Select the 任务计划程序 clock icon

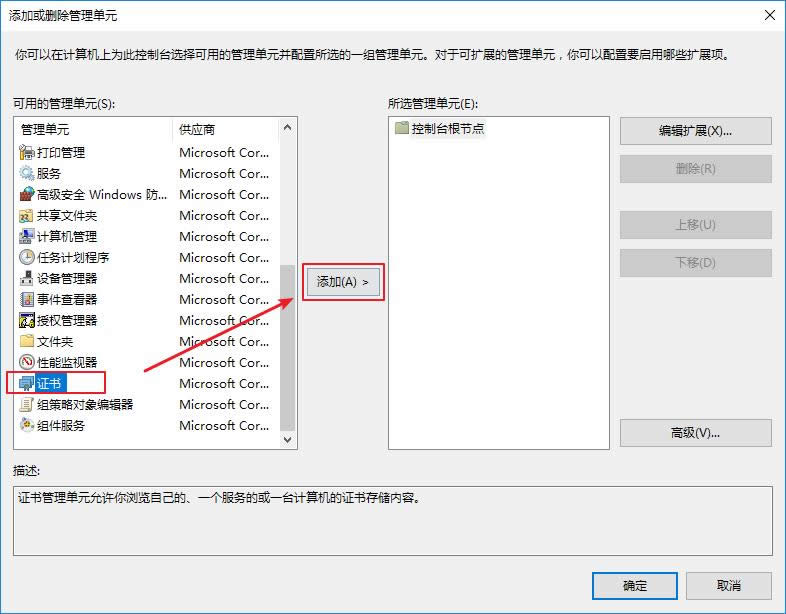pyautogui.click(x=27, y=258)
